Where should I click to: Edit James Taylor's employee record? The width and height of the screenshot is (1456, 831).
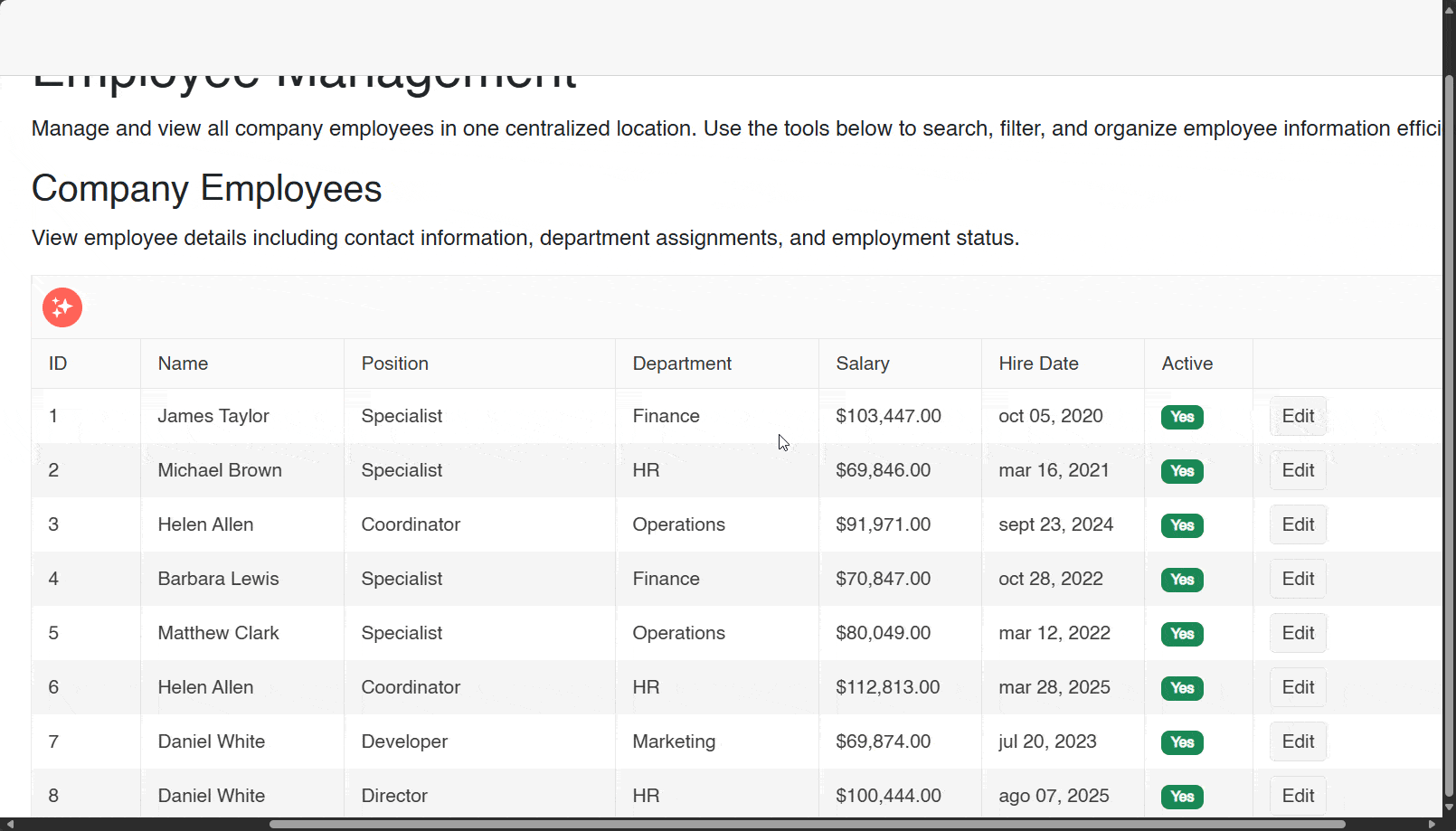(x=1298, y=416)
